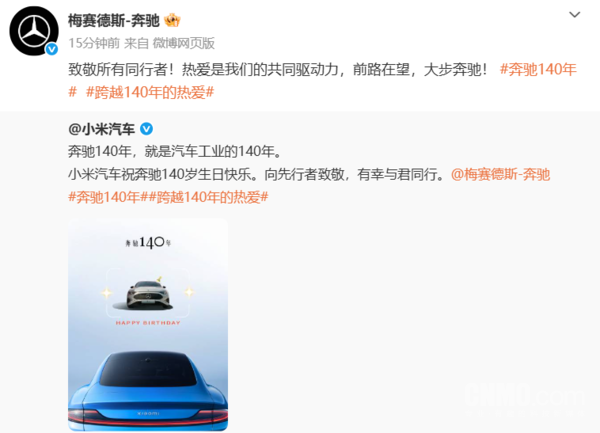Expand the post options chevron menu

coord(574,15)
